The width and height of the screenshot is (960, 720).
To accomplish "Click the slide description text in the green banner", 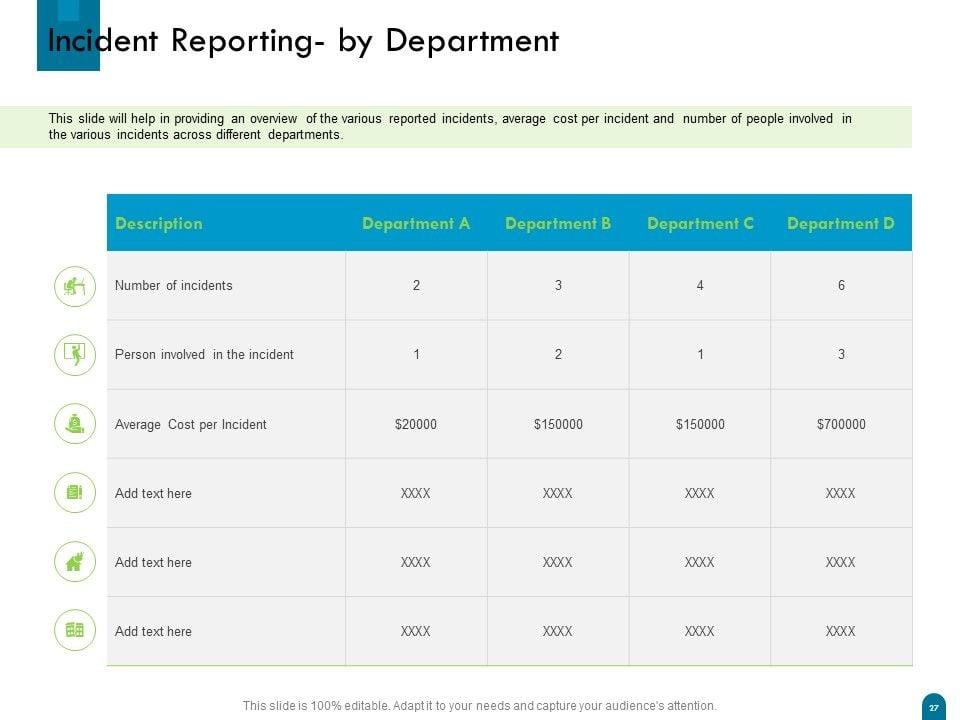I will [x=450, y=127].
